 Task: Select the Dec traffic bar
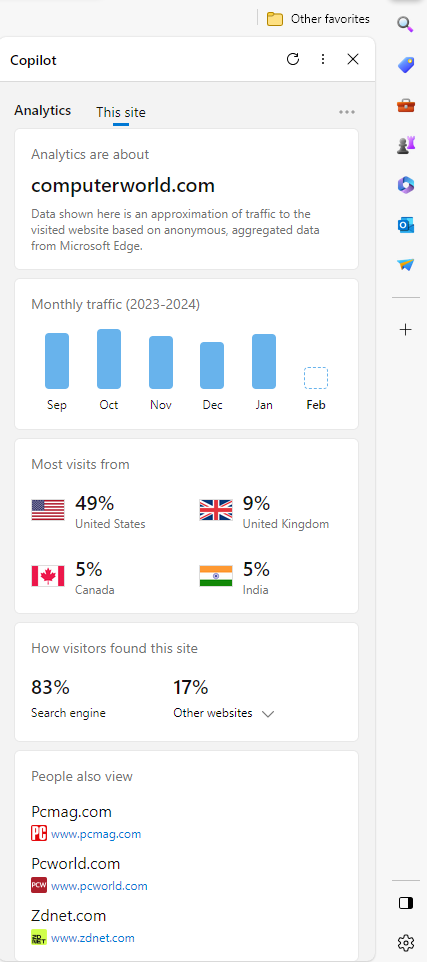click(212, 366)
